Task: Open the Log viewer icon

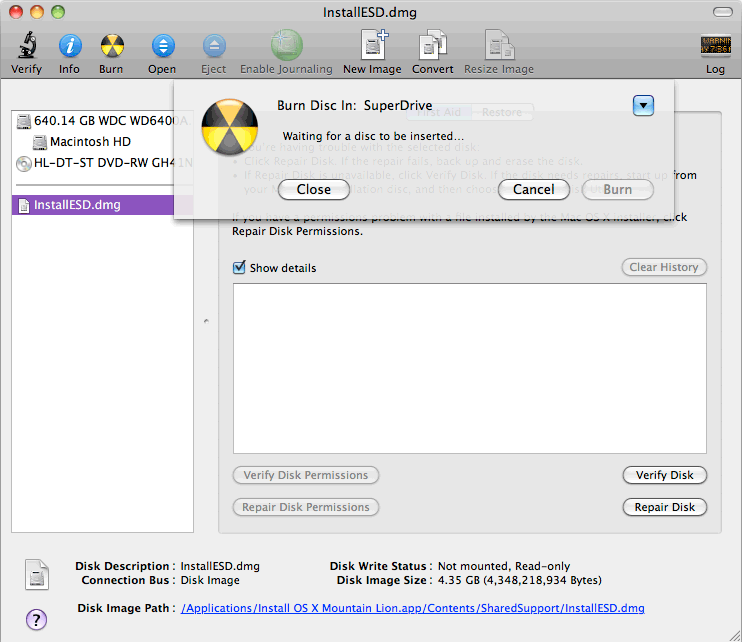Action: (715, 46)
